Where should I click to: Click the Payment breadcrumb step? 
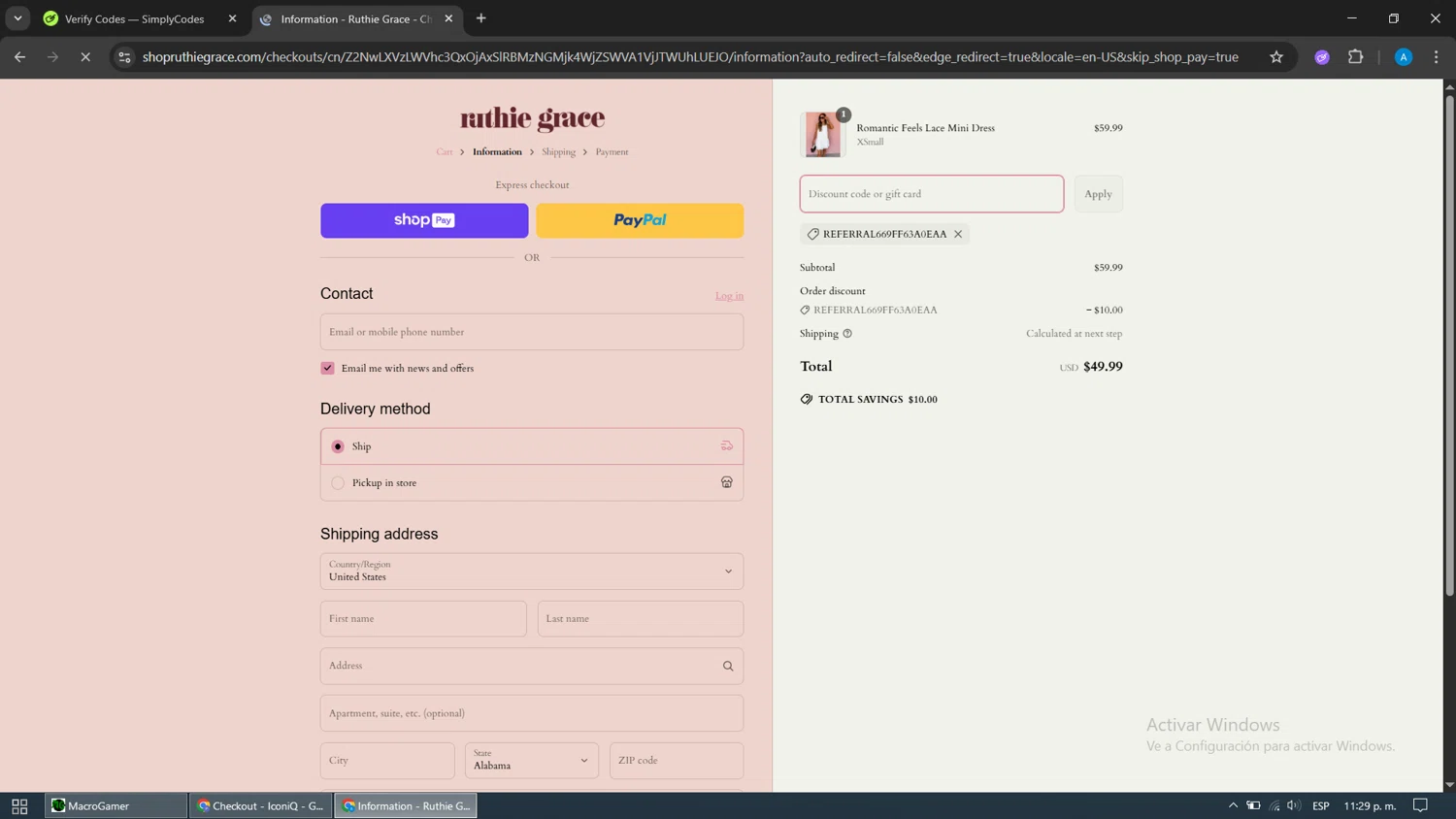pyautogui.click(x=612, y=152)
